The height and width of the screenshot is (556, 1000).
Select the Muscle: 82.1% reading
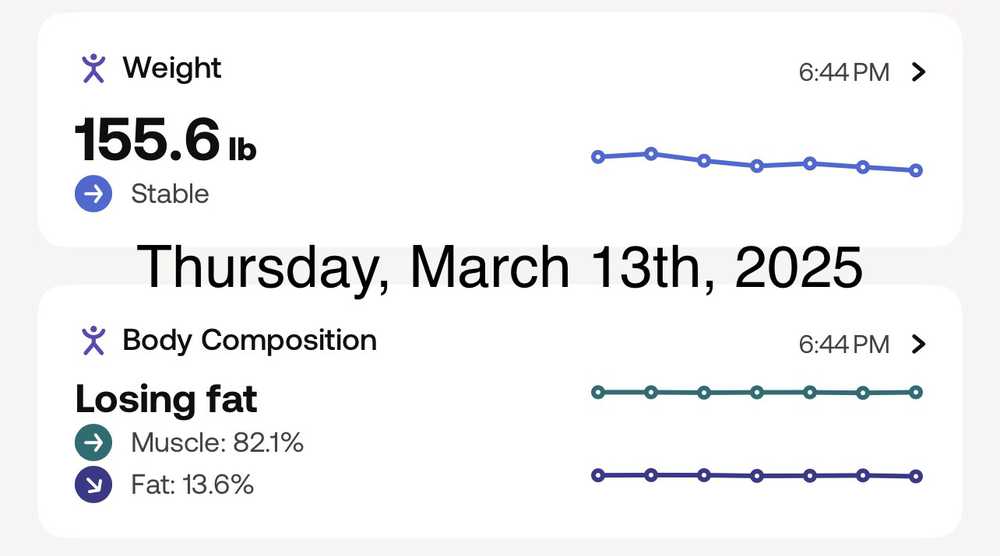[x=217, y=442]
